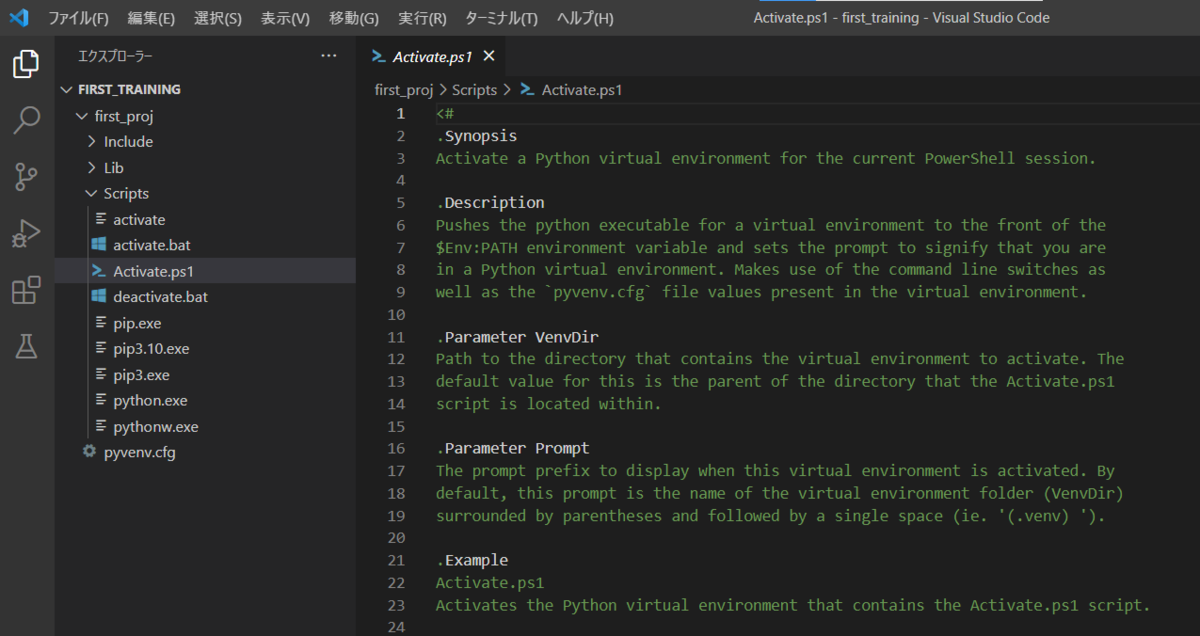Open the Search view icon

pyautogui.click(x=26, y=121)
